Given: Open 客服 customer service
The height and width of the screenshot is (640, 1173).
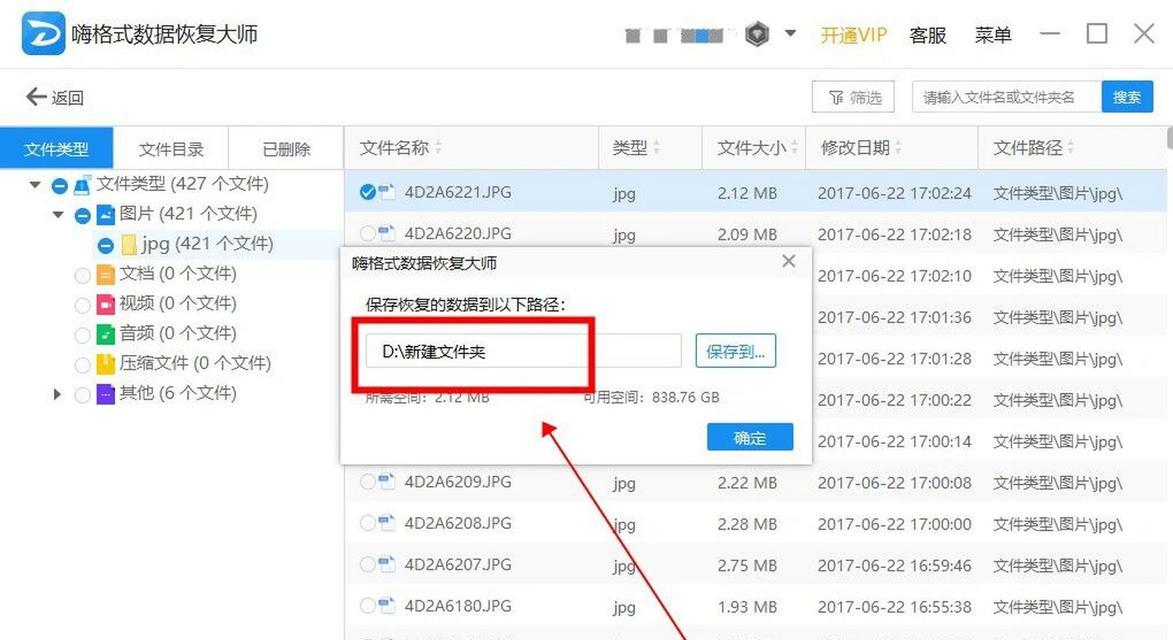Looking at the screenshot, I should [x=928, y=34].
